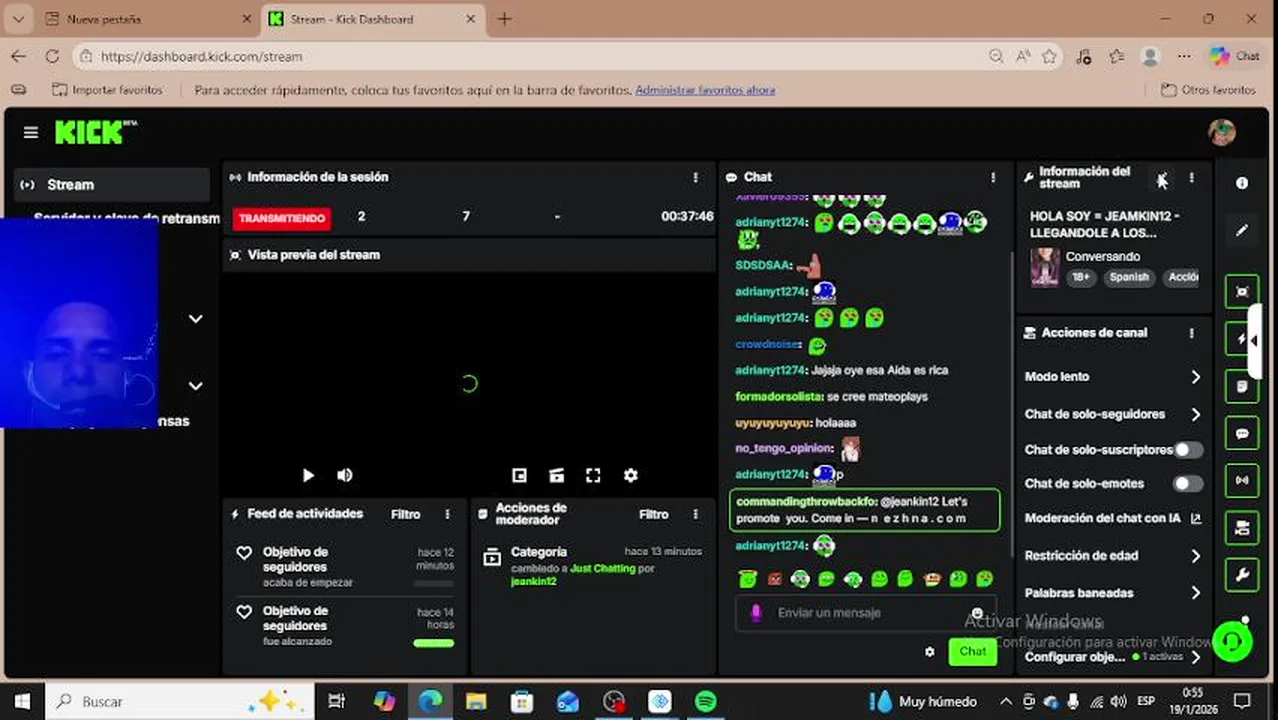Toggle Chat de solo-suscriptores switch
This screenshot has height=720, width=1278.
pos(1188,450)
